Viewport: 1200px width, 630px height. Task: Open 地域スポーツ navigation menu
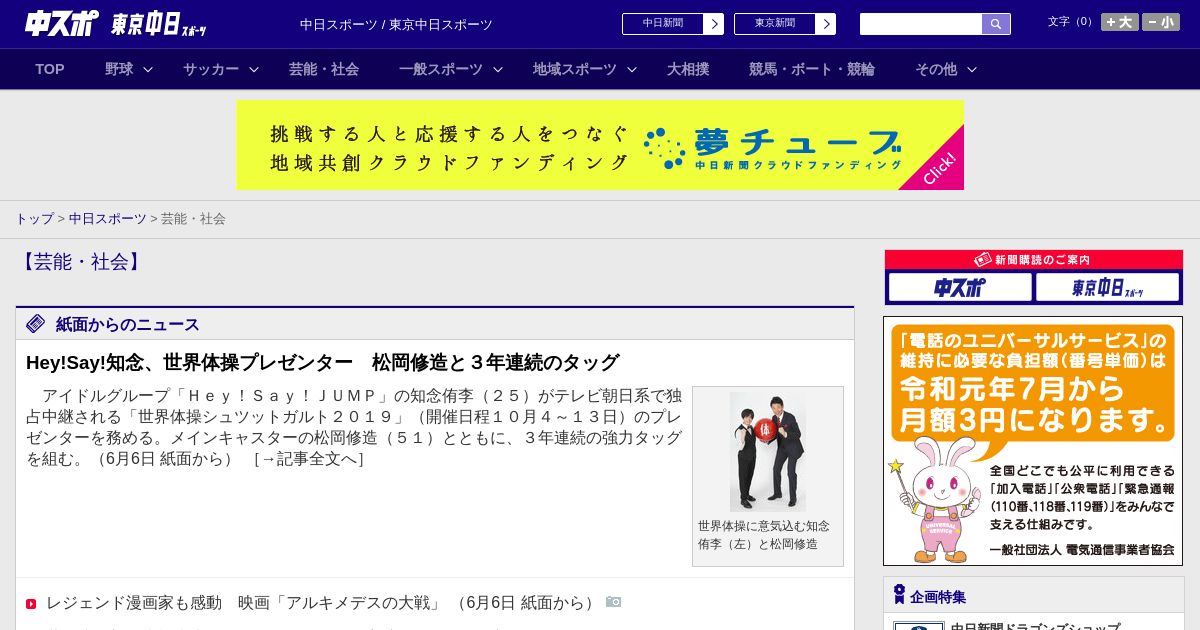click(575, 69)
